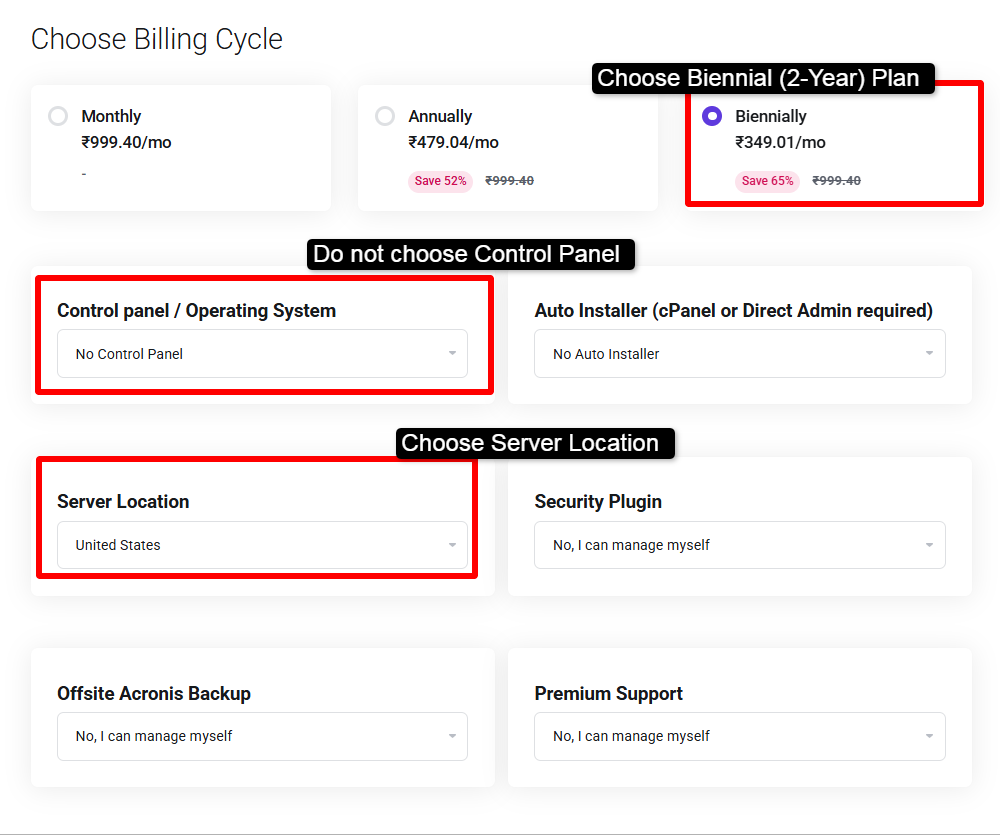Image resolution: width=1000 pixels, height=835 pixels.
Task: Open the Control panel / Operating System dropdown
Action: click(x=262, y=353)
